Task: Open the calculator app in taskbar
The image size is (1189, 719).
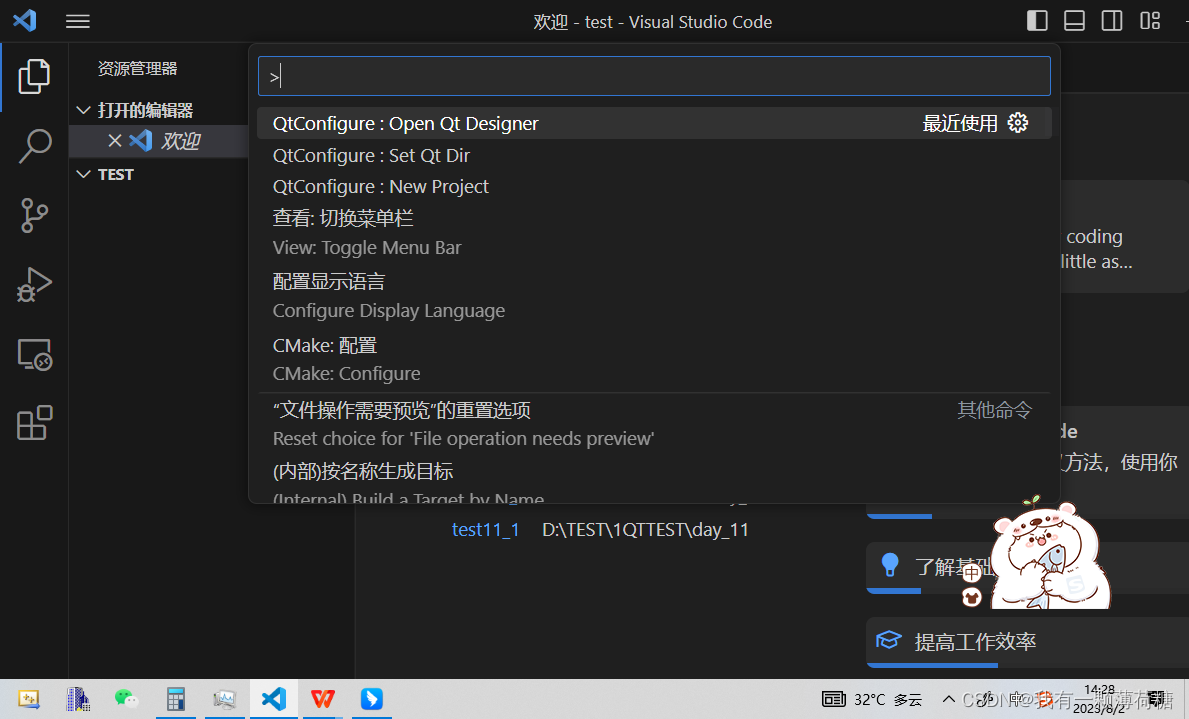Action: 175,699
